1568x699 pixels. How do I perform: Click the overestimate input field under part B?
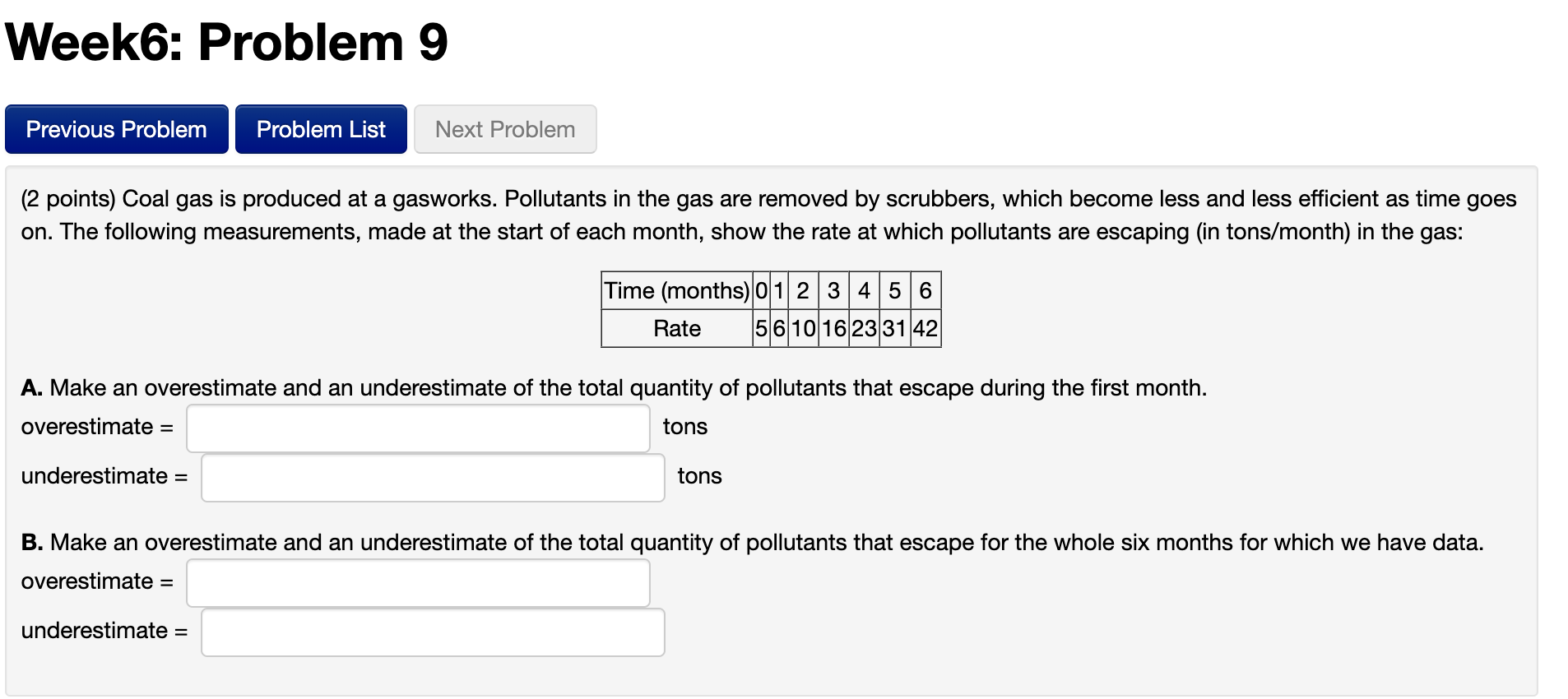point(418,582)
